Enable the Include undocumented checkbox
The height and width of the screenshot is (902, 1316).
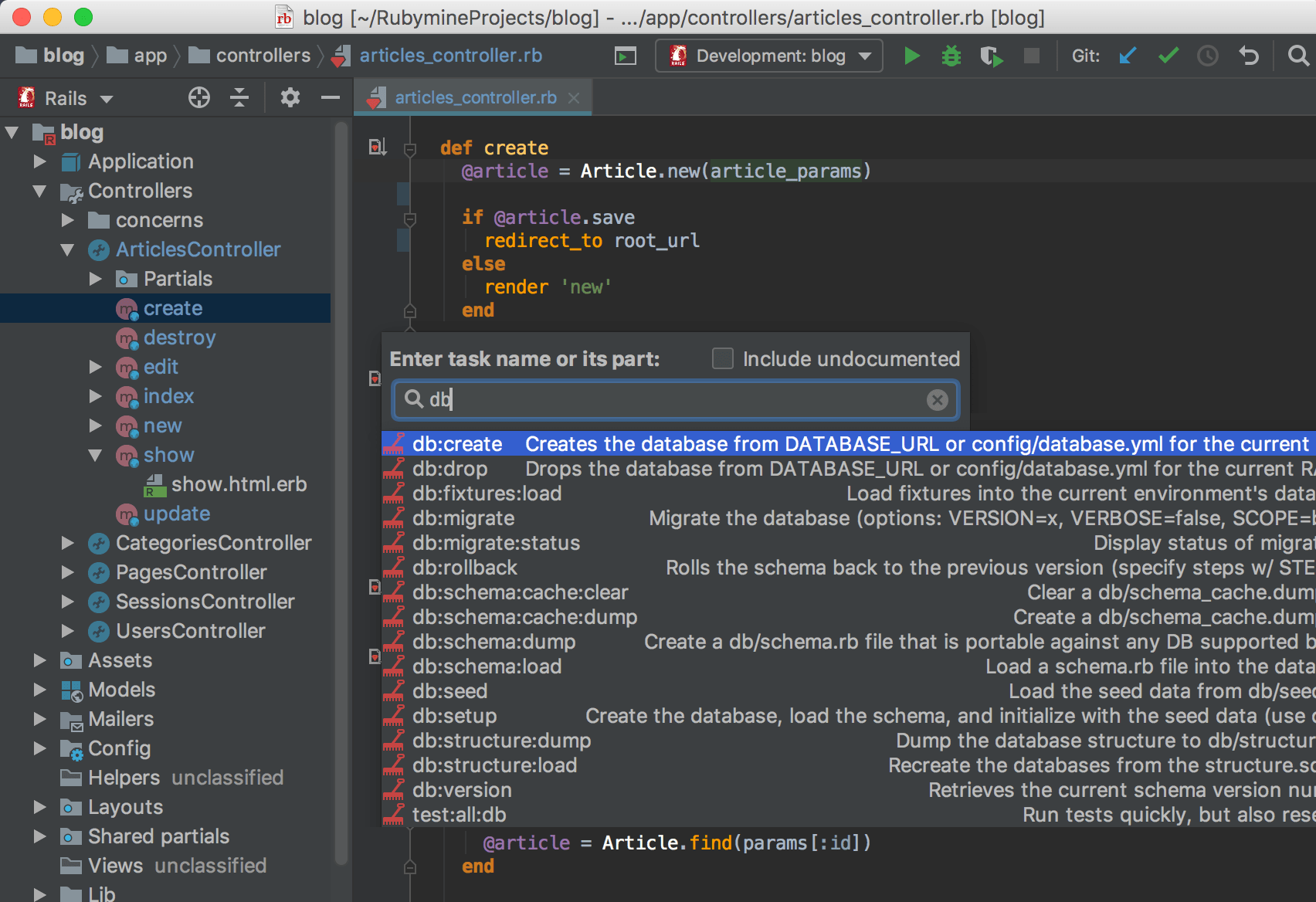(722, 358)
